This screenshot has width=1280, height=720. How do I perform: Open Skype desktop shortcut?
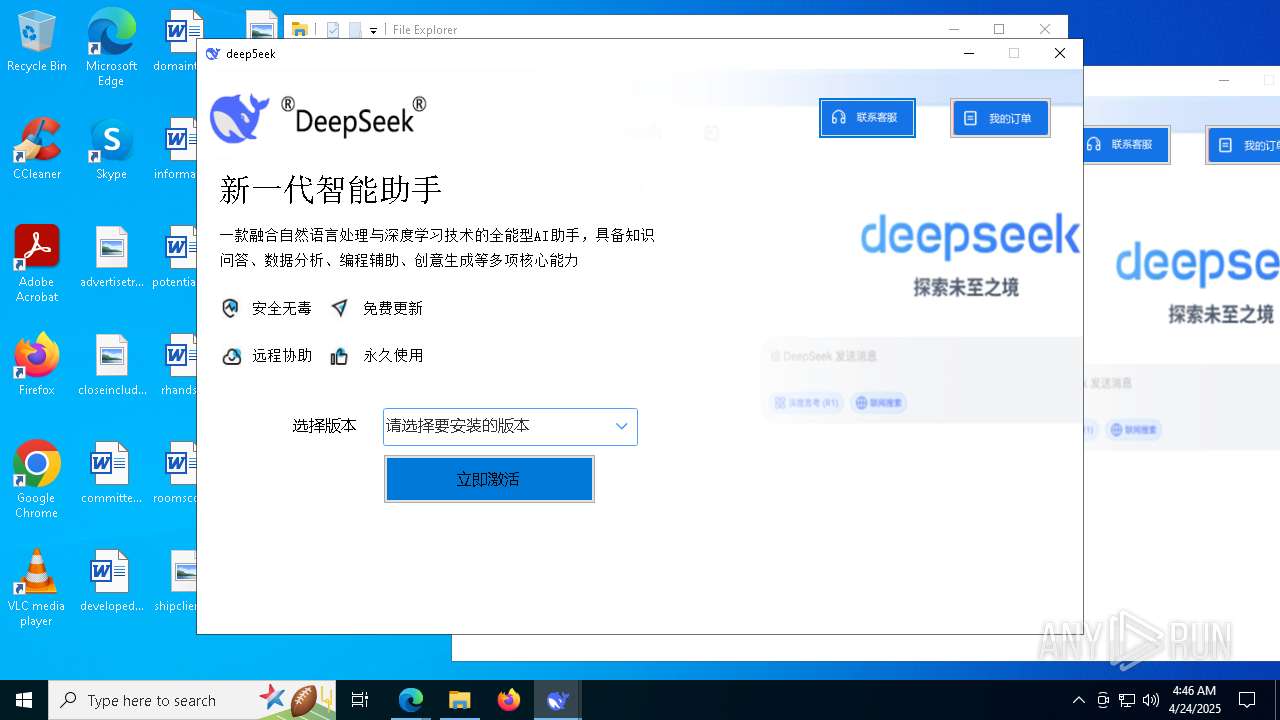point(111,149)
